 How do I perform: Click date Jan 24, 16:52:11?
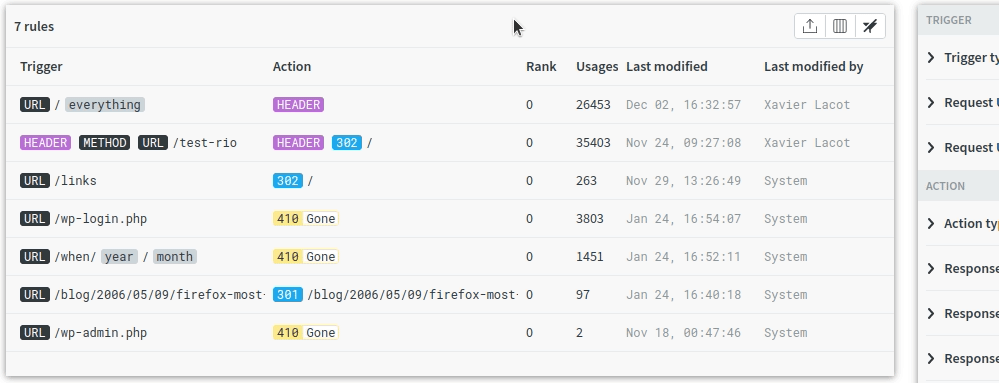click(684, 257)
